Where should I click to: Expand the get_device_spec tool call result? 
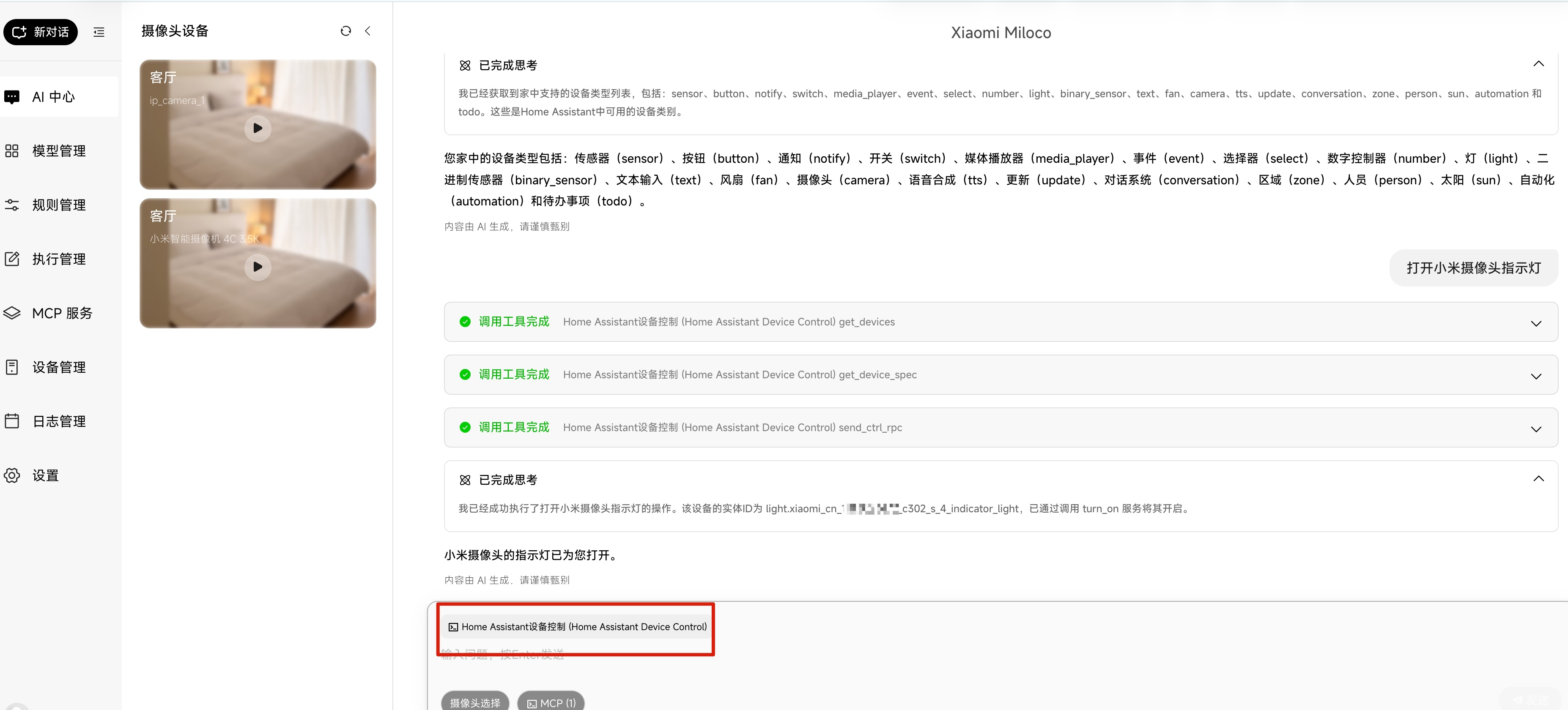pos(1536,376)
